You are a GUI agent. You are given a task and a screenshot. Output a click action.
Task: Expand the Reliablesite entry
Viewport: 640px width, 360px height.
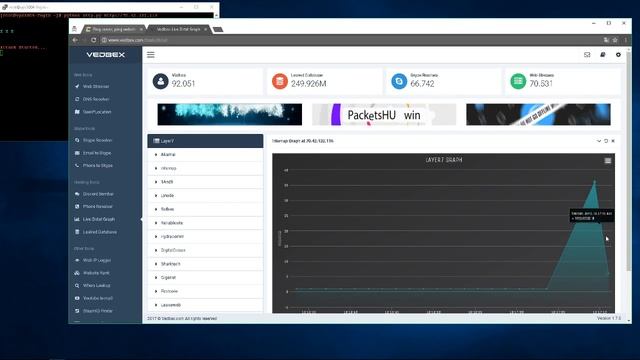pos(205,223)
